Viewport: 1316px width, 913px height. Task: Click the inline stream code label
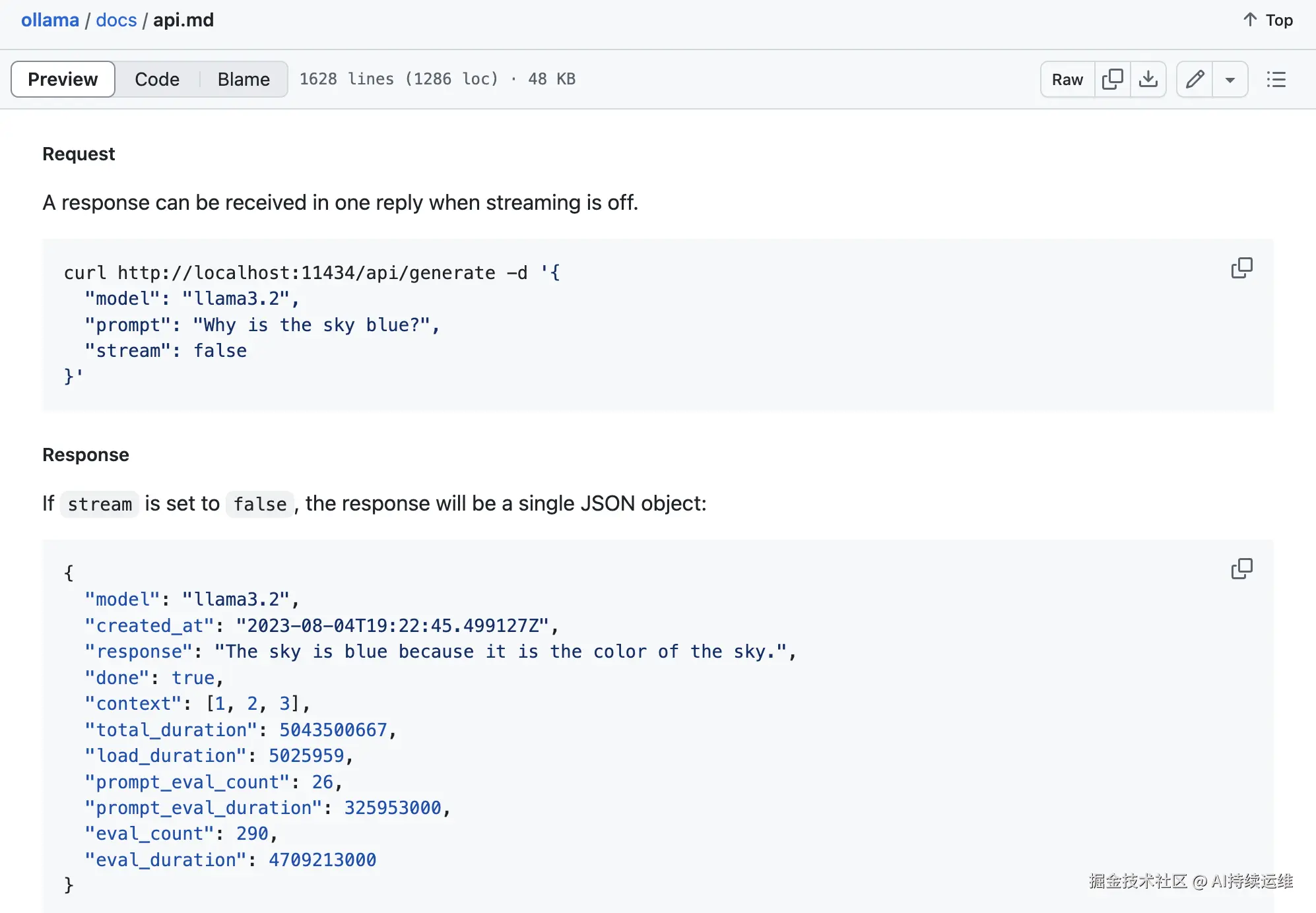tap(100, 504)
